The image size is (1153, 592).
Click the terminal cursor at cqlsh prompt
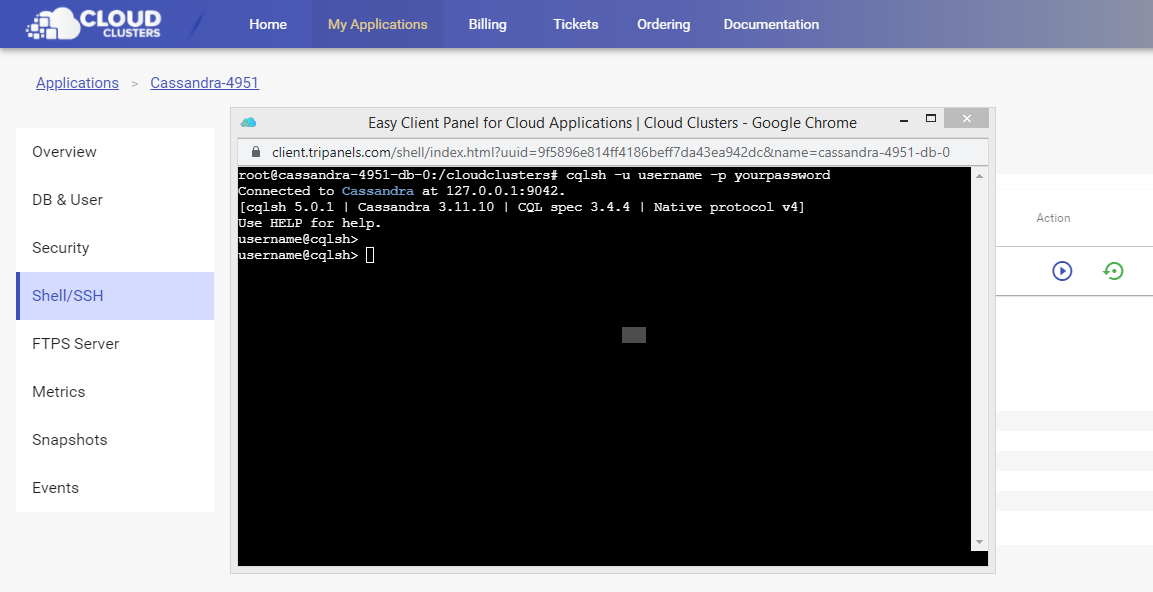point(370,255)
